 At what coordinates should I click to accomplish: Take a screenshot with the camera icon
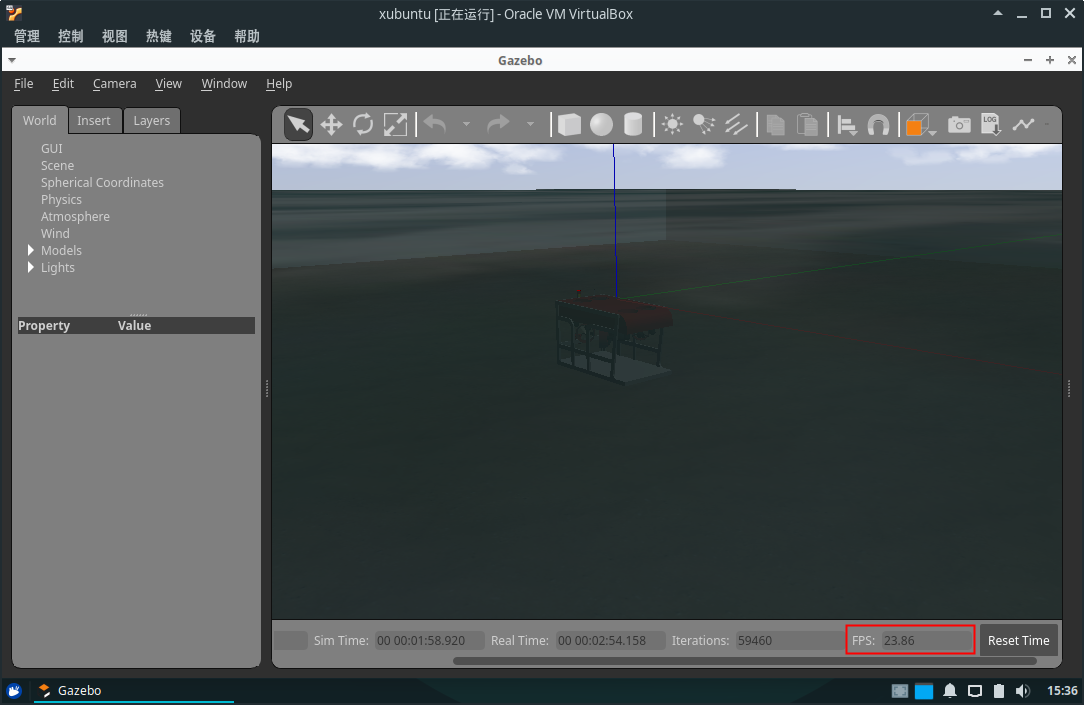click(958, 124)
